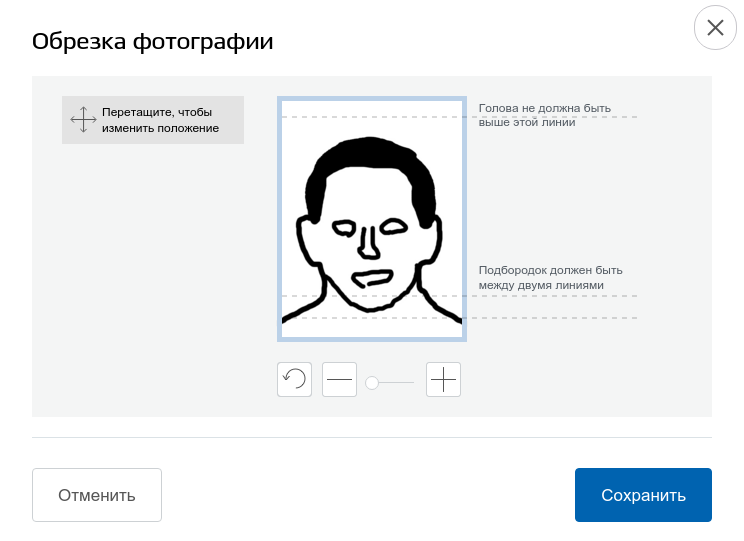The width and height of the screenshot is (744, 541).
Task: Click the zoom slider handle
Action: (x=372, y=382)
